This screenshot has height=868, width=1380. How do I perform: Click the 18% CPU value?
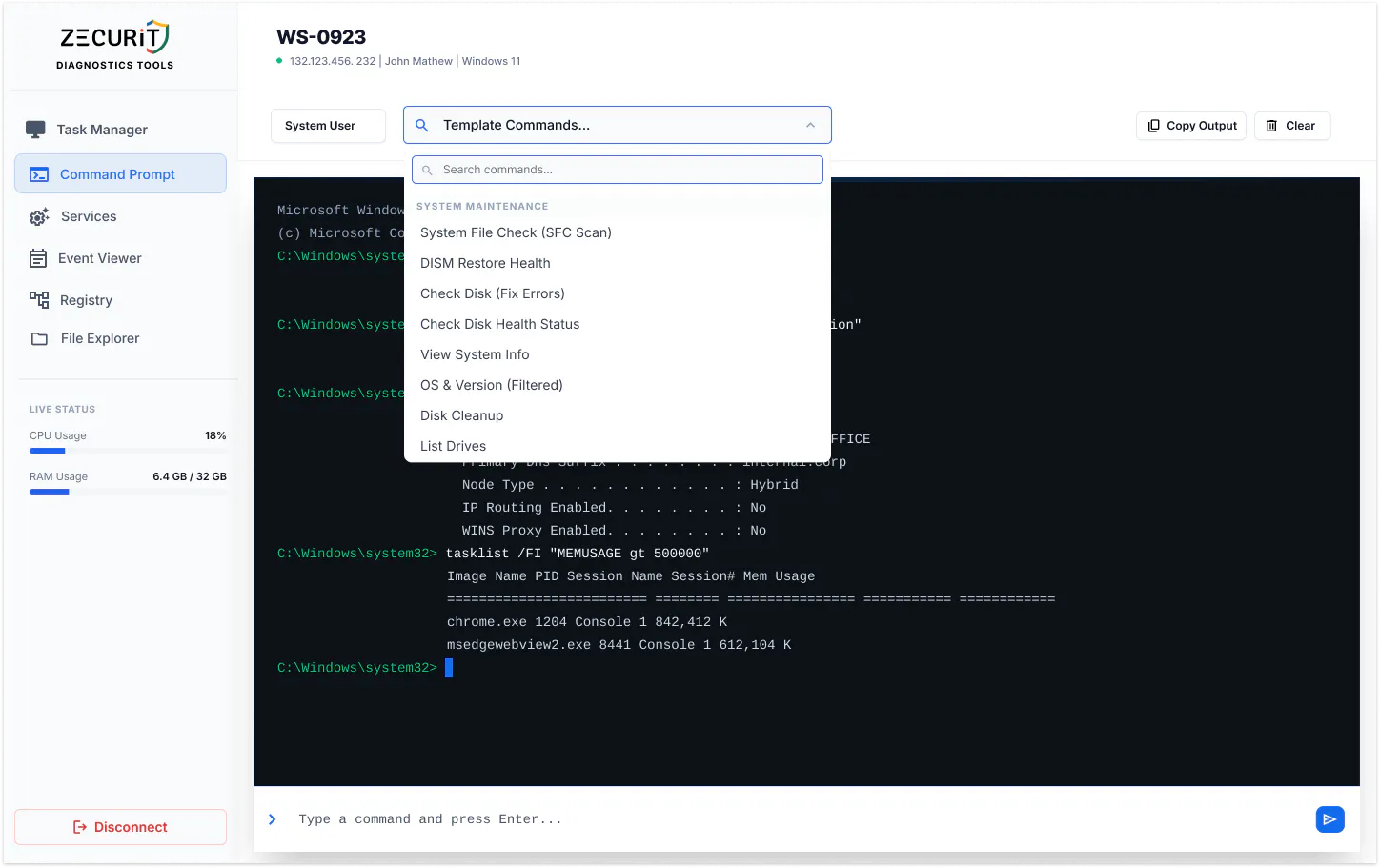tap(215, 435)
